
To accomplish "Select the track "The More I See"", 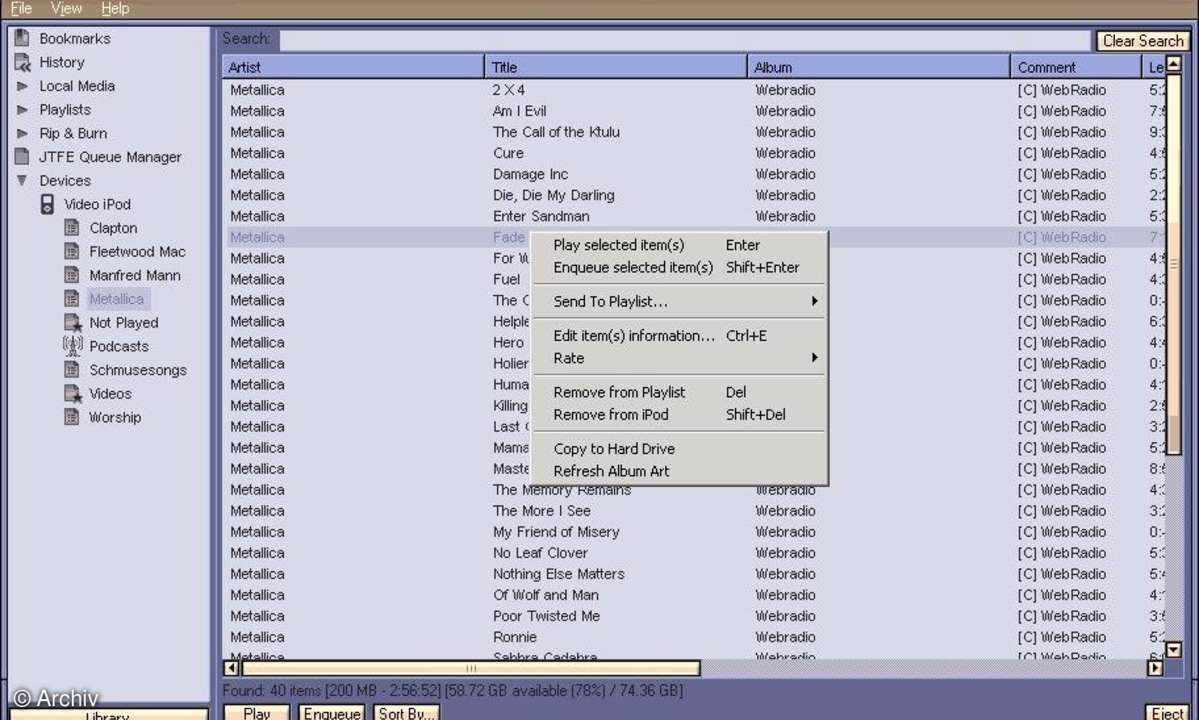I will [541, 511].
